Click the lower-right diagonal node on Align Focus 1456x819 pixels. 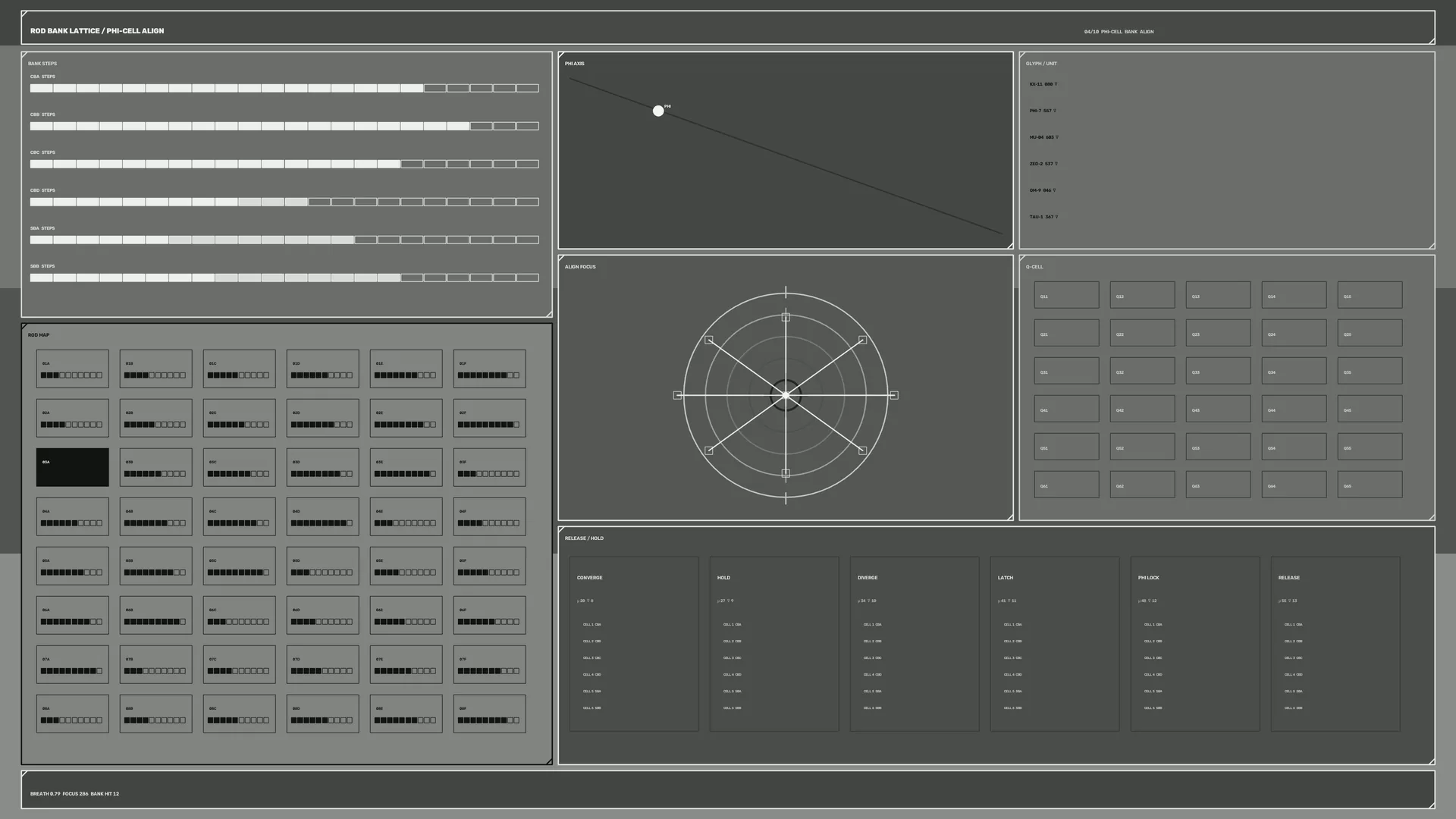pyautogui.click(x=862, y=450)
